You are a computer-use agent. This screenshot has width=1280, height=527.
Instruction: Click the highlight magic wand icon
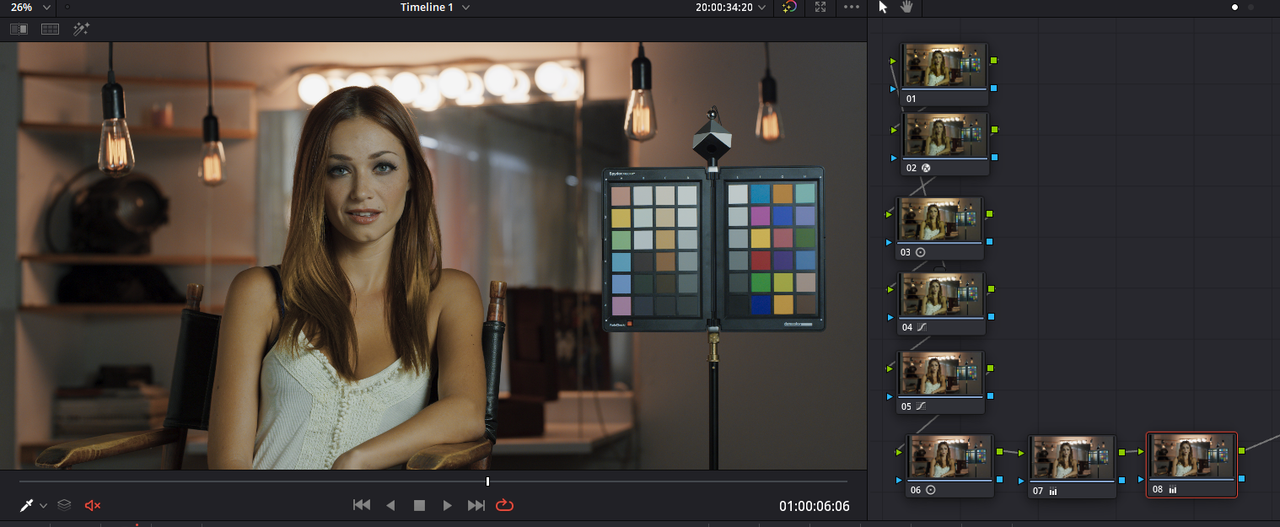coord(81,29)
